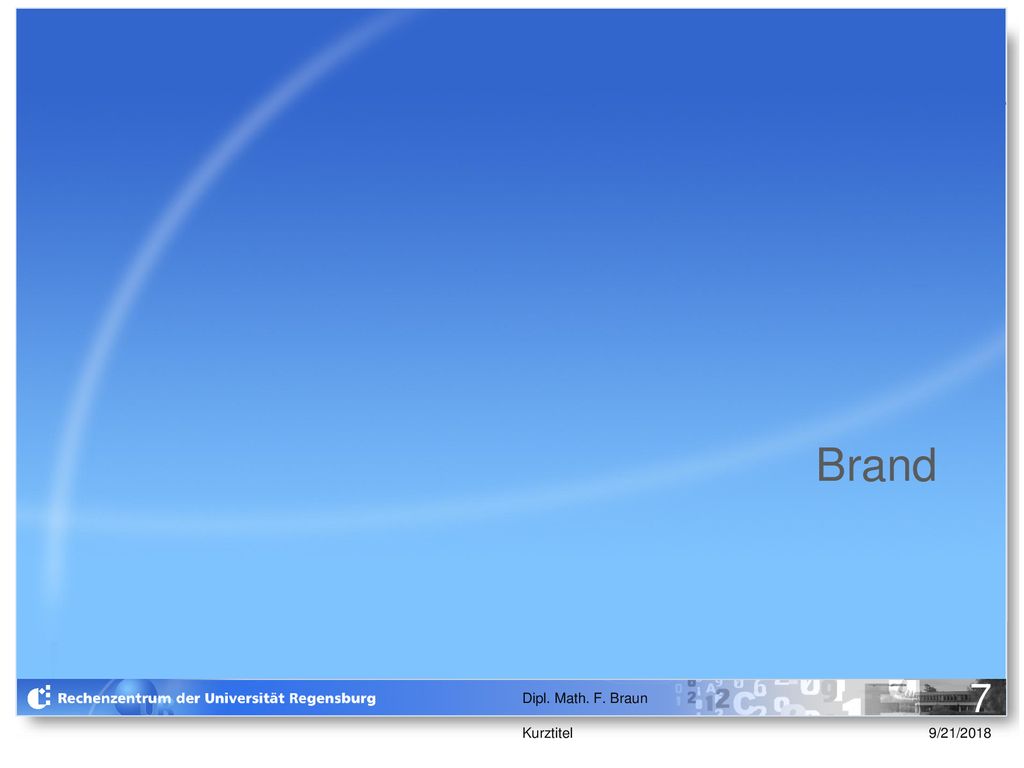Click the date 9/21/2018
Screen dimensions: 1024x768
click(959, 733)
